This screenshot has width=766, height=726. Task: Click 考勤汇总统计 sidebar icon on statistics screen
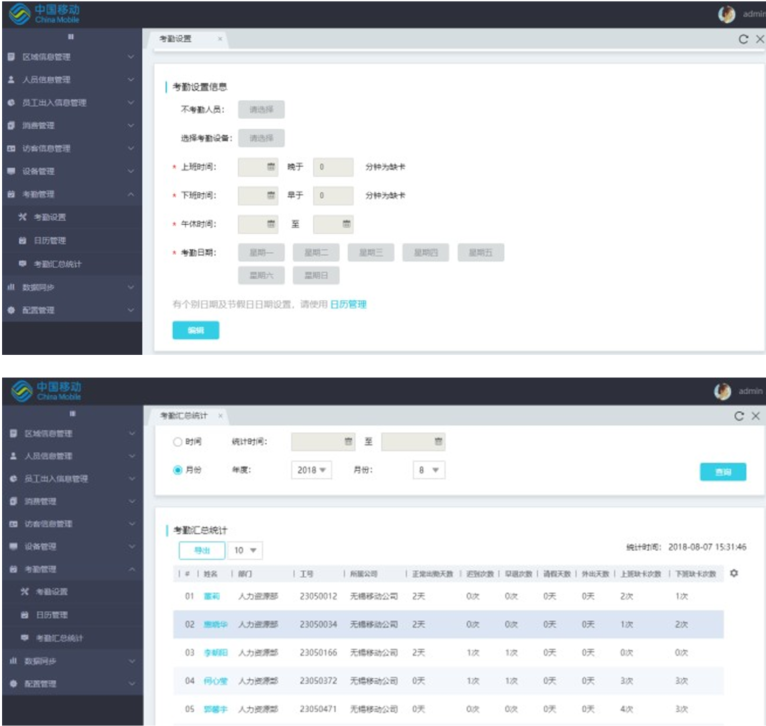pyautogui.click(x=24, y=637)
